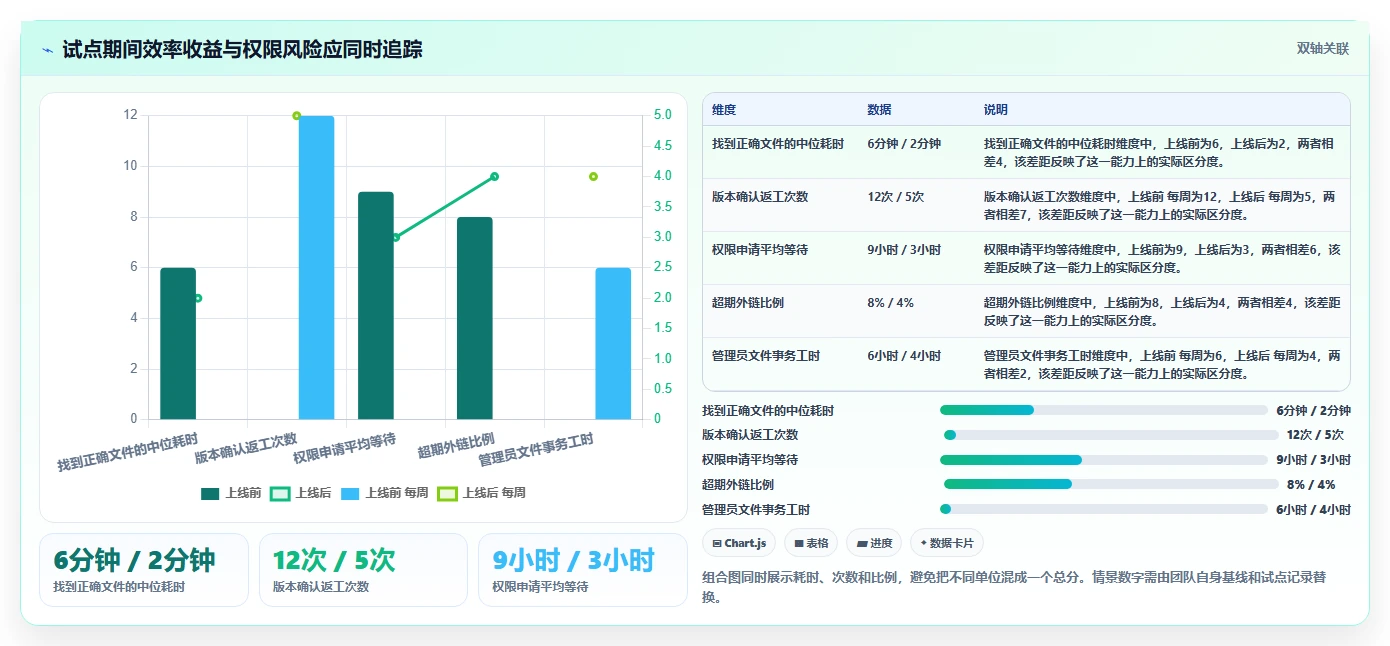This screenshot has height=646, width=1390.
Task: Open the 9小时 / 3小时 data card
Action: [x=583, y=570]
